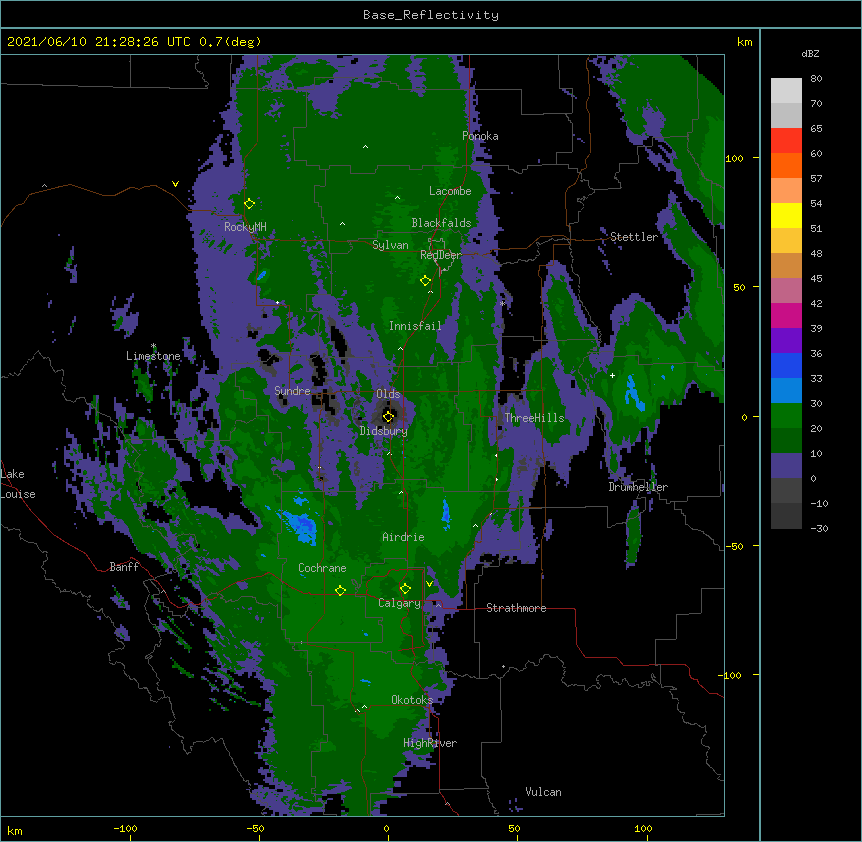Click the 100 tick on vertical km axis
Viewport: 862px width, 842px height.
click(x=734, y=158)
